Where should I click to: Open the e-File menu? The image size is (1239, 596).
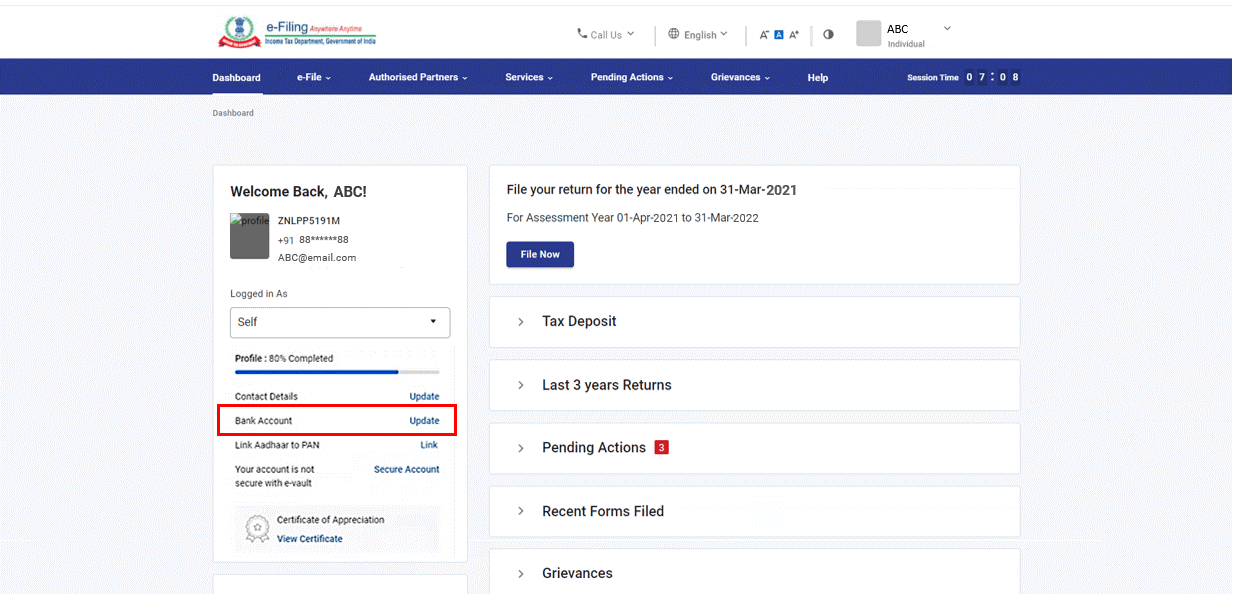[313, 77]
